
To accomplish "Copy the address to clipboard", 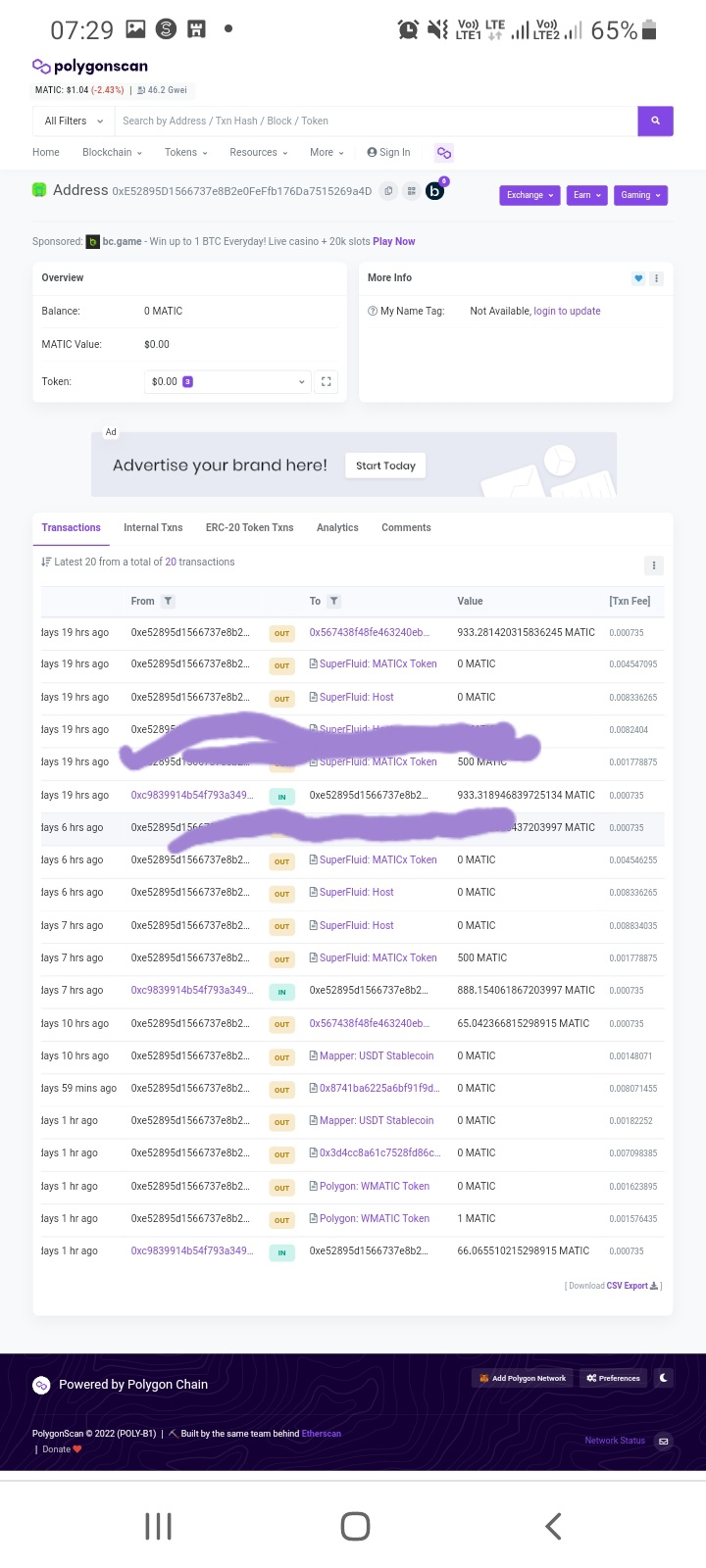I will pyautogui.click(x=389, y=191).
